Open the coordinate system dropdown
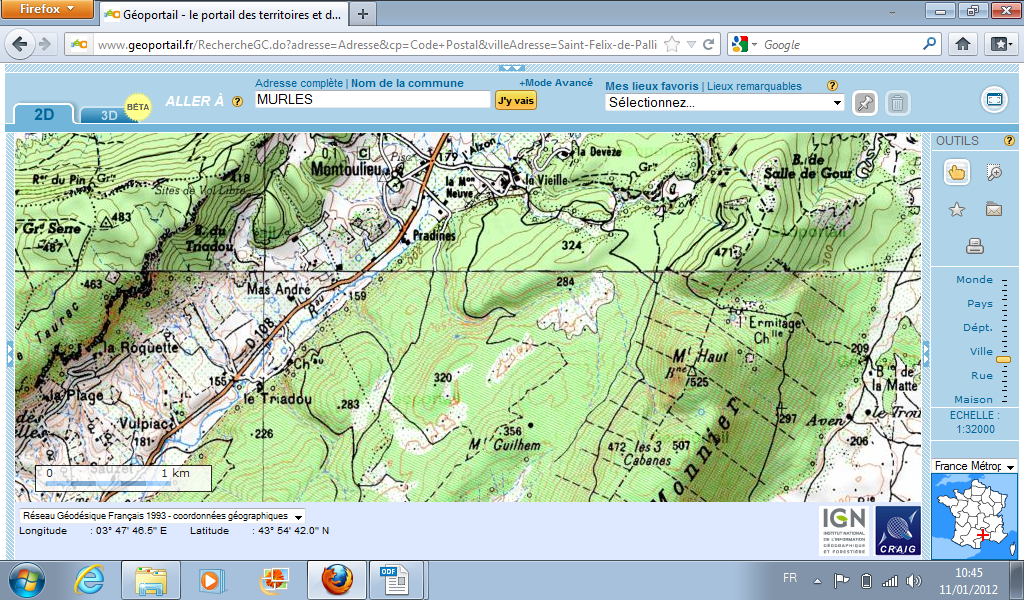 [298, 516]
